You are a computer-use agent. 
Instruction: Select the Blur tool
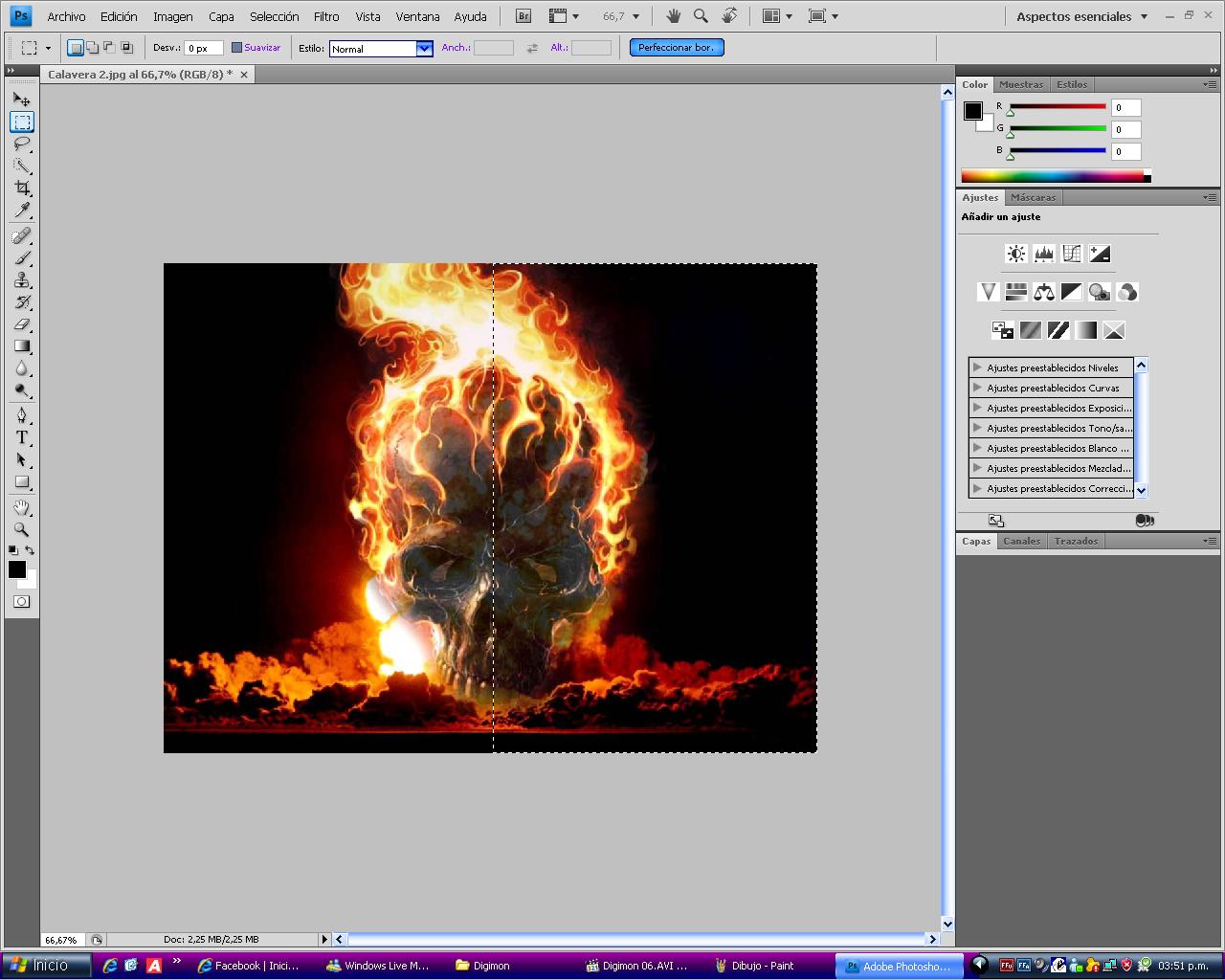(22, 367)
